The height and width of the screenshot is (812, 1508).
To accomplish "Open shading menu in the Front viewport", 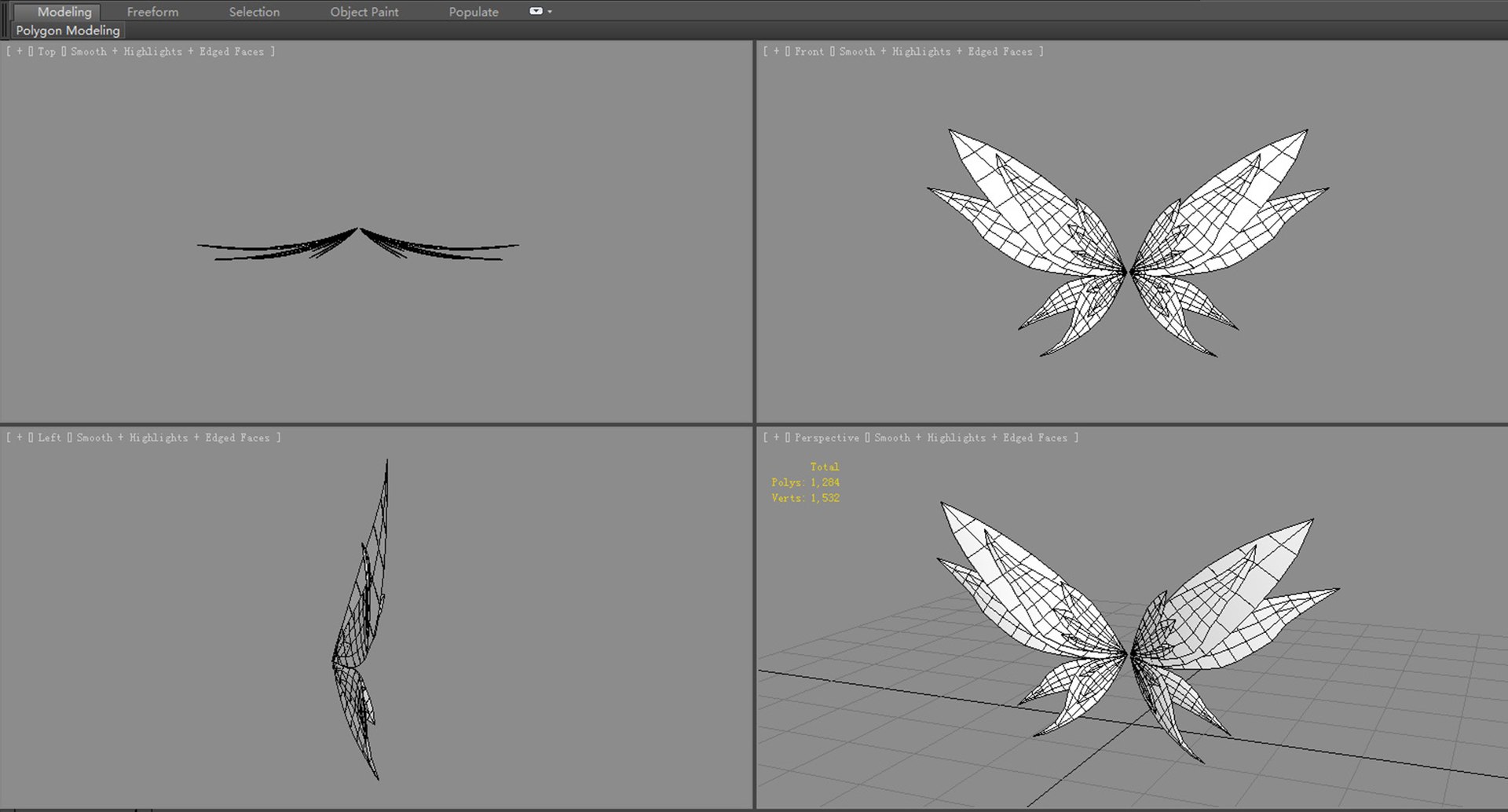I will tap(935, 51).
